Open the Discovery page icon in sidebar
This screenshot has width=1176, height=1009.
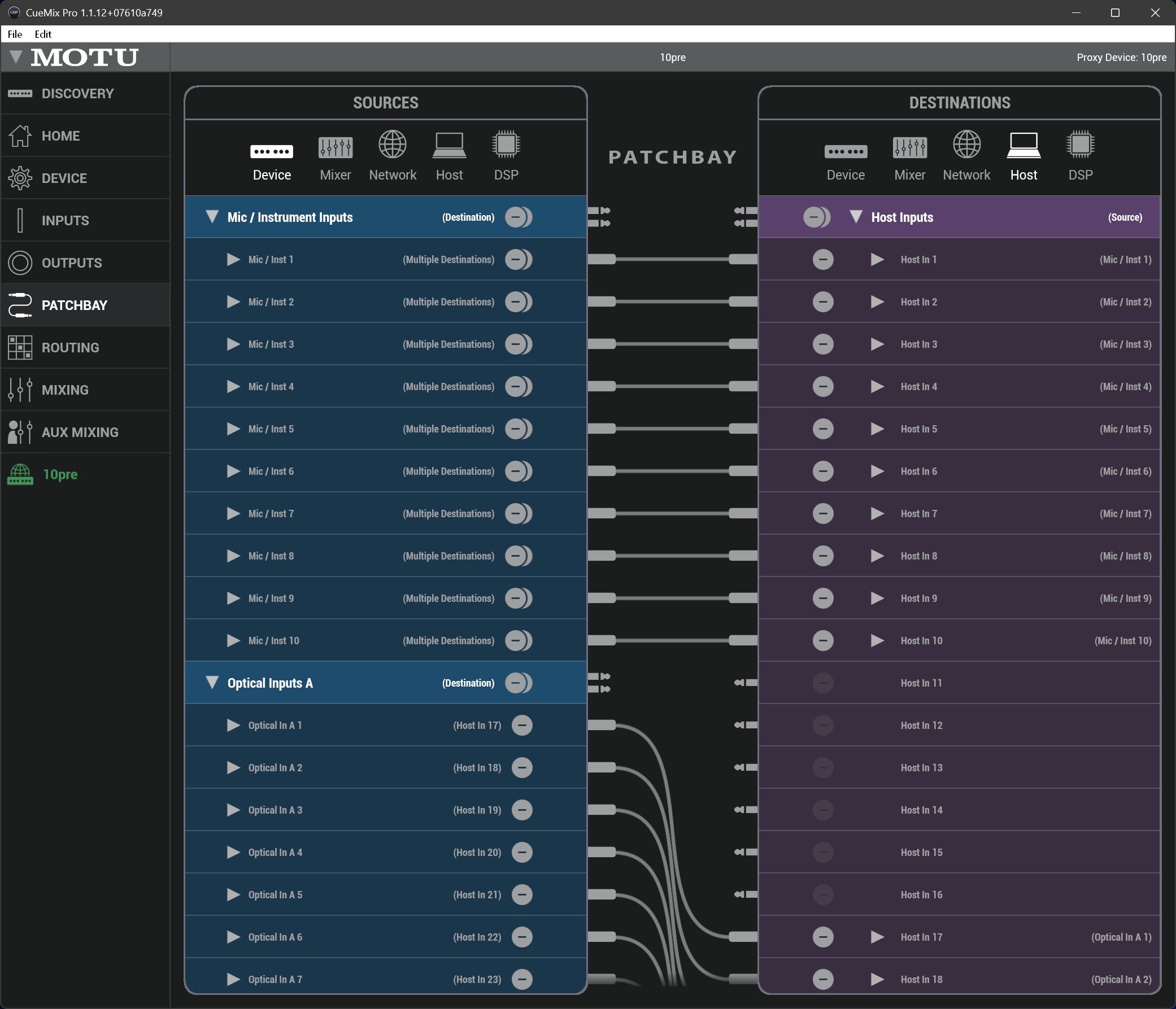(x=20, y=94)
